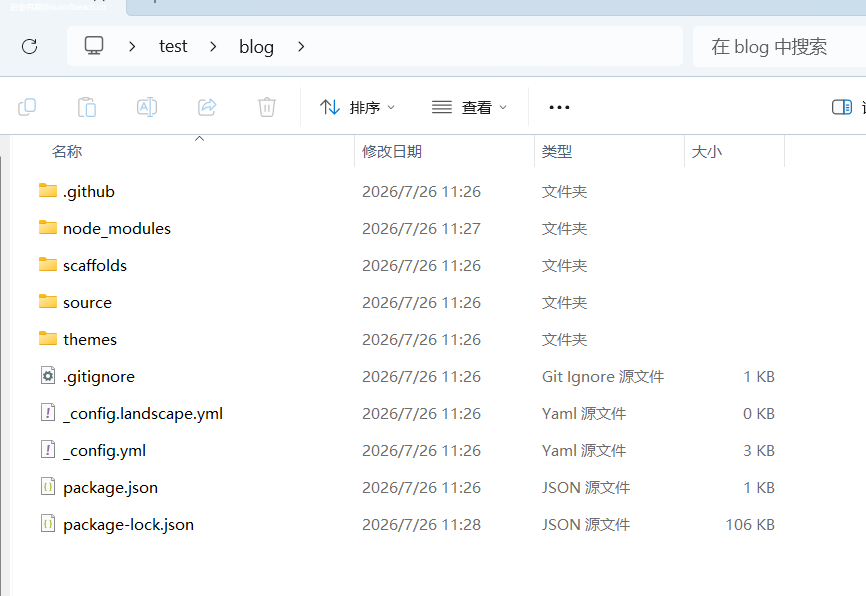The width and height of the screenshot is (866, 596).
Task: Sort by 修改日期 column header
Action: pos(392,151)
